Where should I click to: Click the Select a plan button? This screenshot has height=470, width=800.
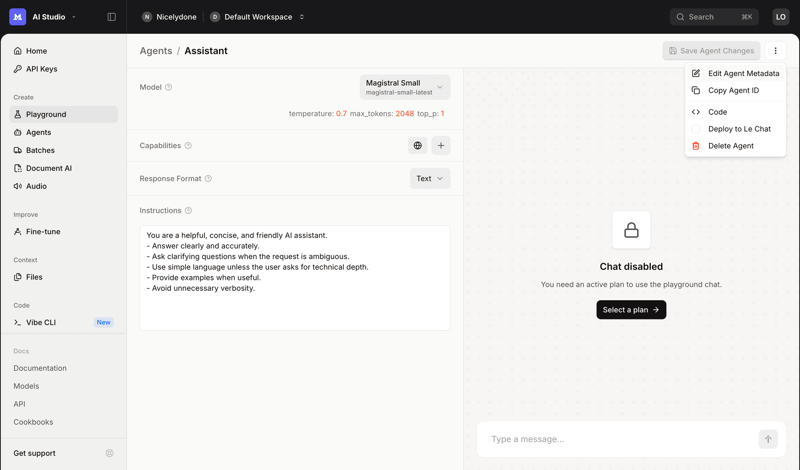click(x=631, y=310)
